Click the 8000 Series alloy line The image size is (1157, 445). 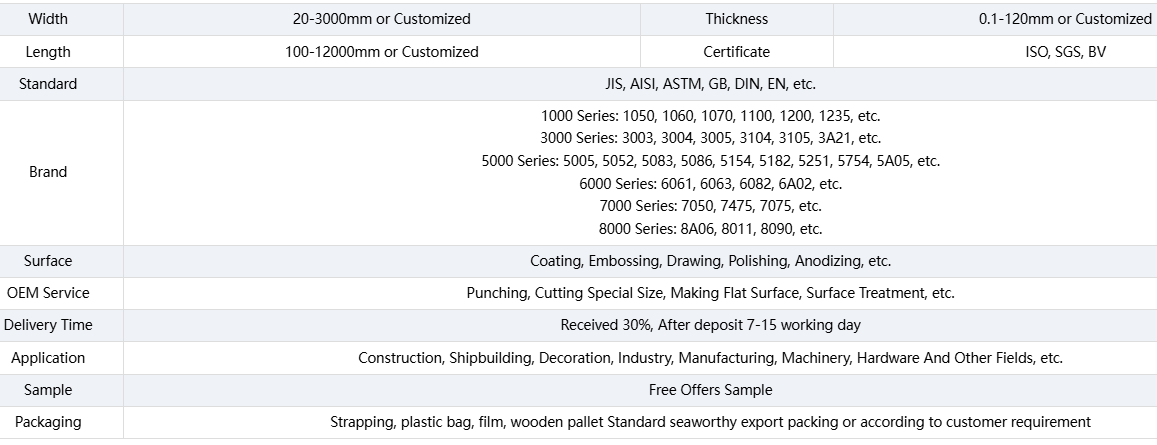tap(710, 229)
